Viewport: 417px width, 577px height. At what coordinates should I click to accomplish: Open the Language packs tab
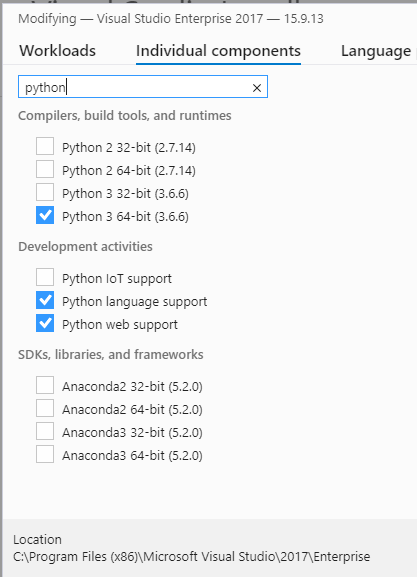click(x=378, y=51)
